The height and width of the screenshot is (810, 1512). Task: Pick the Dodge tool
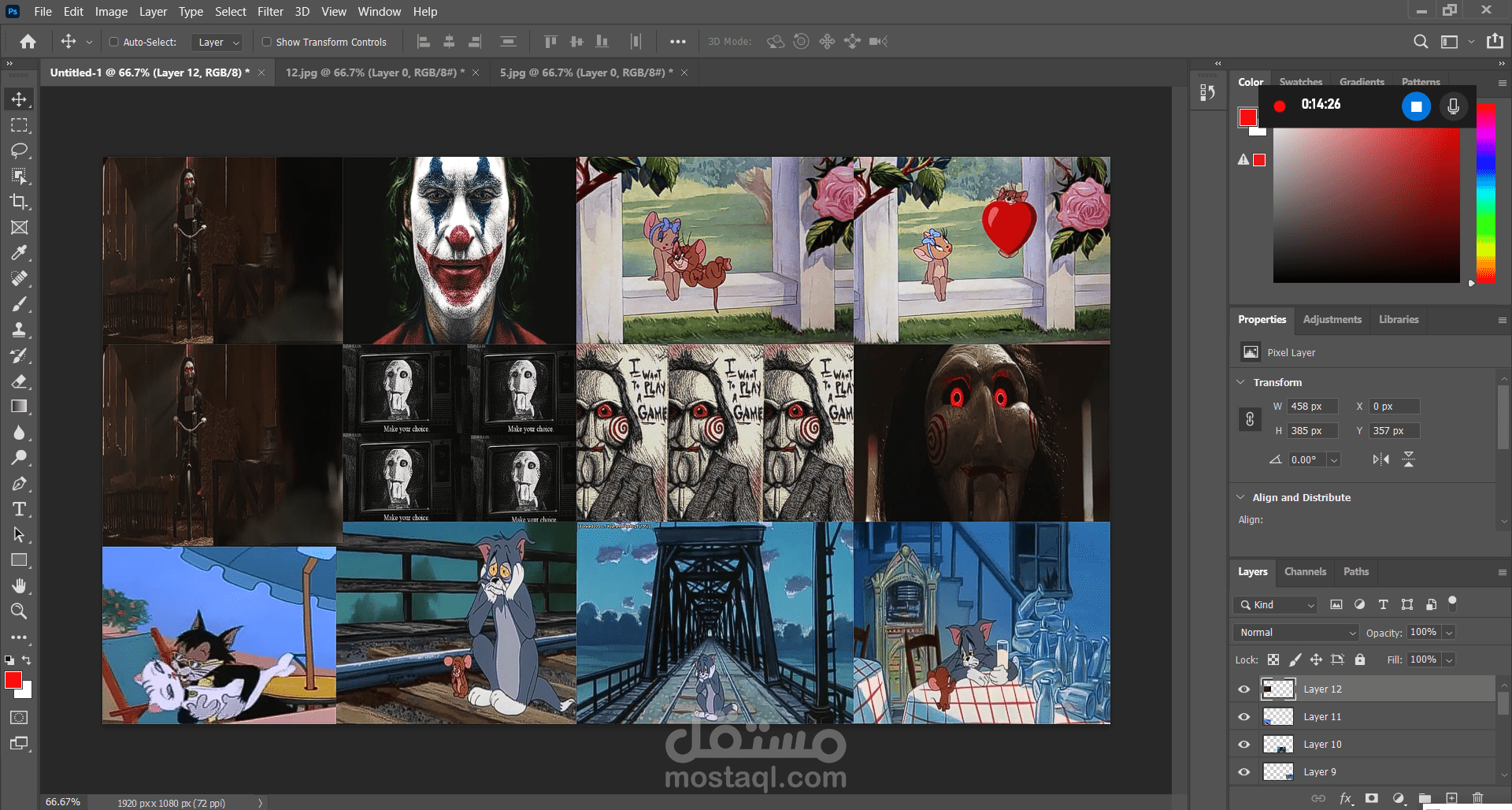(x=19, y=458)
